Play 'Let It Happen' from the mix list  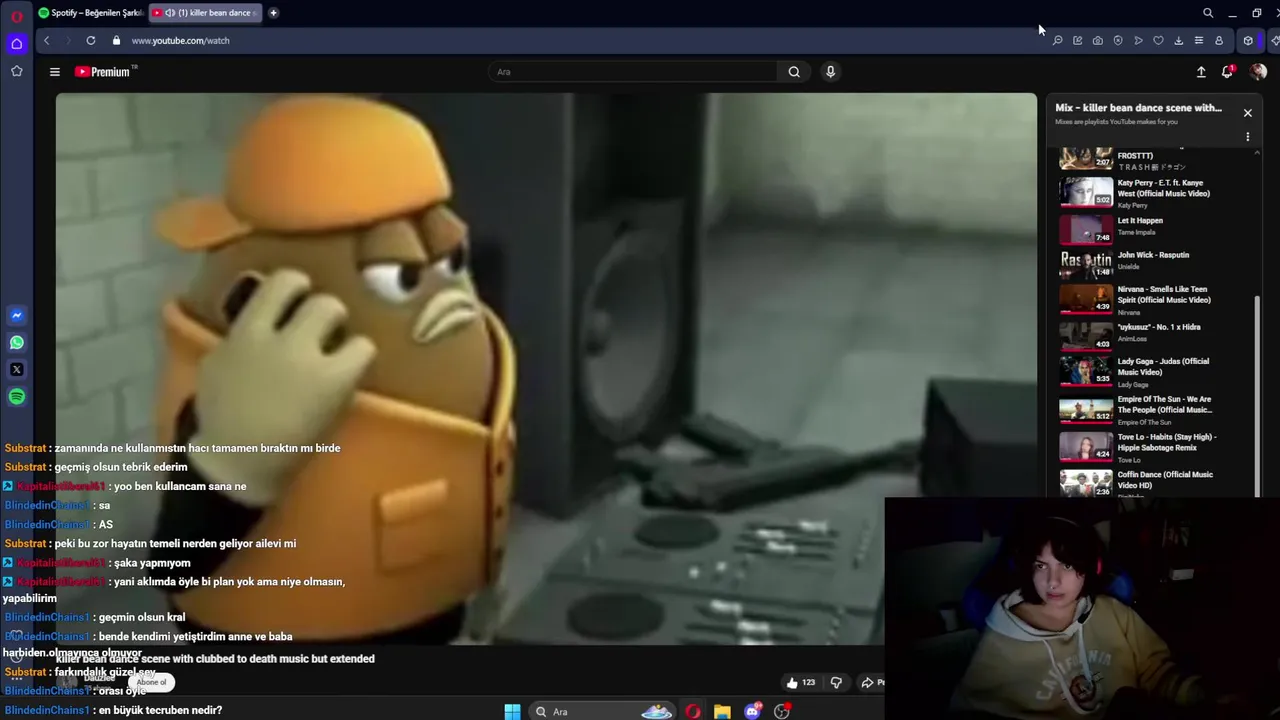tap(1140, 221)
